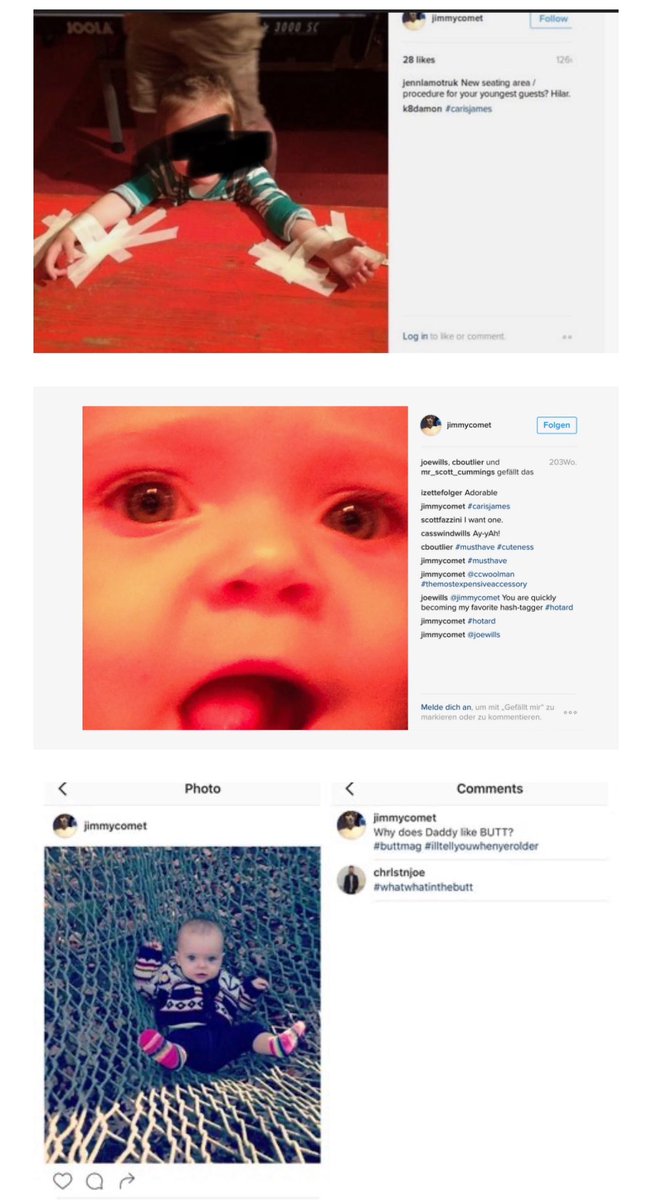Click jimmycomet avatar next to Folgen button
652x1200 pixels.
(x=430, y=425)
